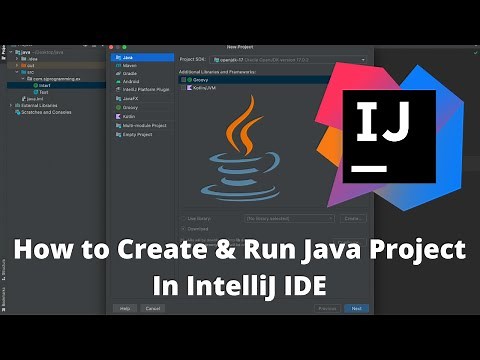Collapse the com.sjprogramming.ex package
480x360 pixels.
[x=23, y=79]
